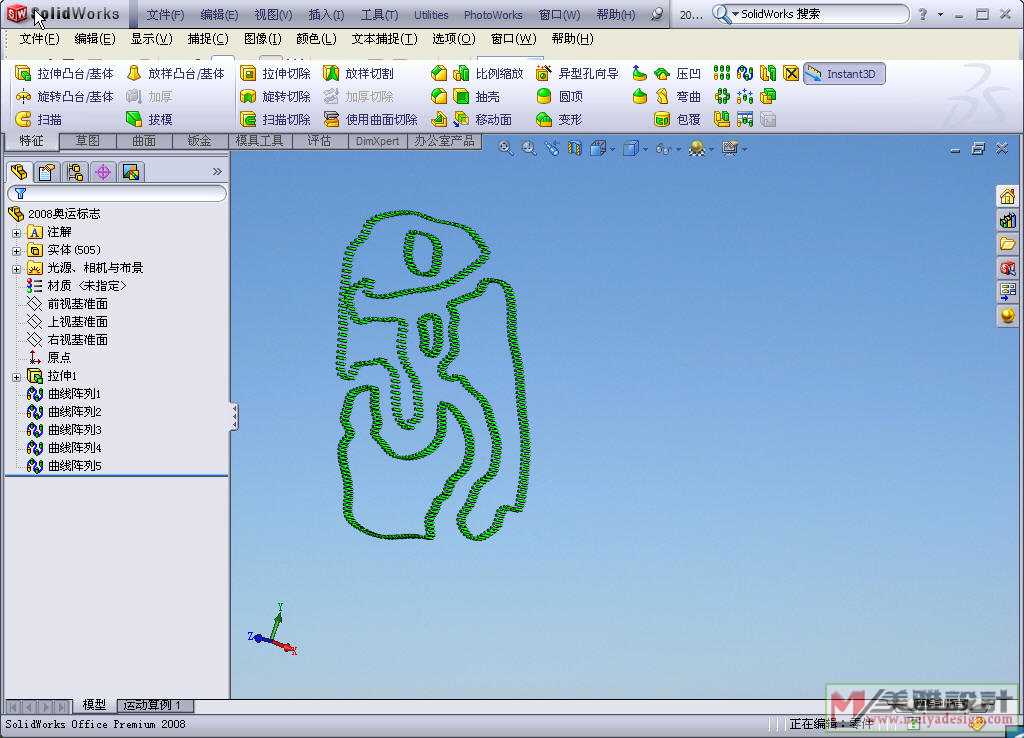
Task: Click the linear pattern icon of green dots
Action: tap(722, 73)
